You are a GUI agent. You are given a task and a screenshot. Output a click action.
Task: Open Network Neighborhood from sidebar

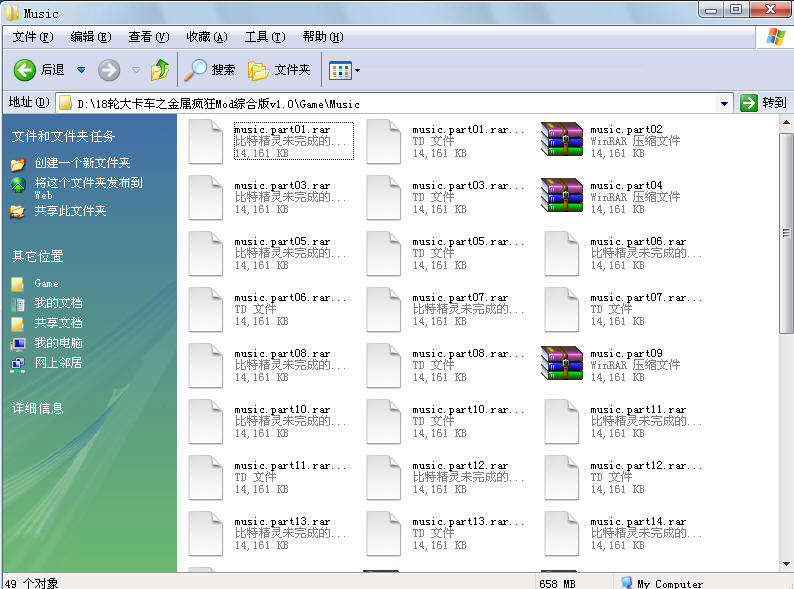[18, 363]
